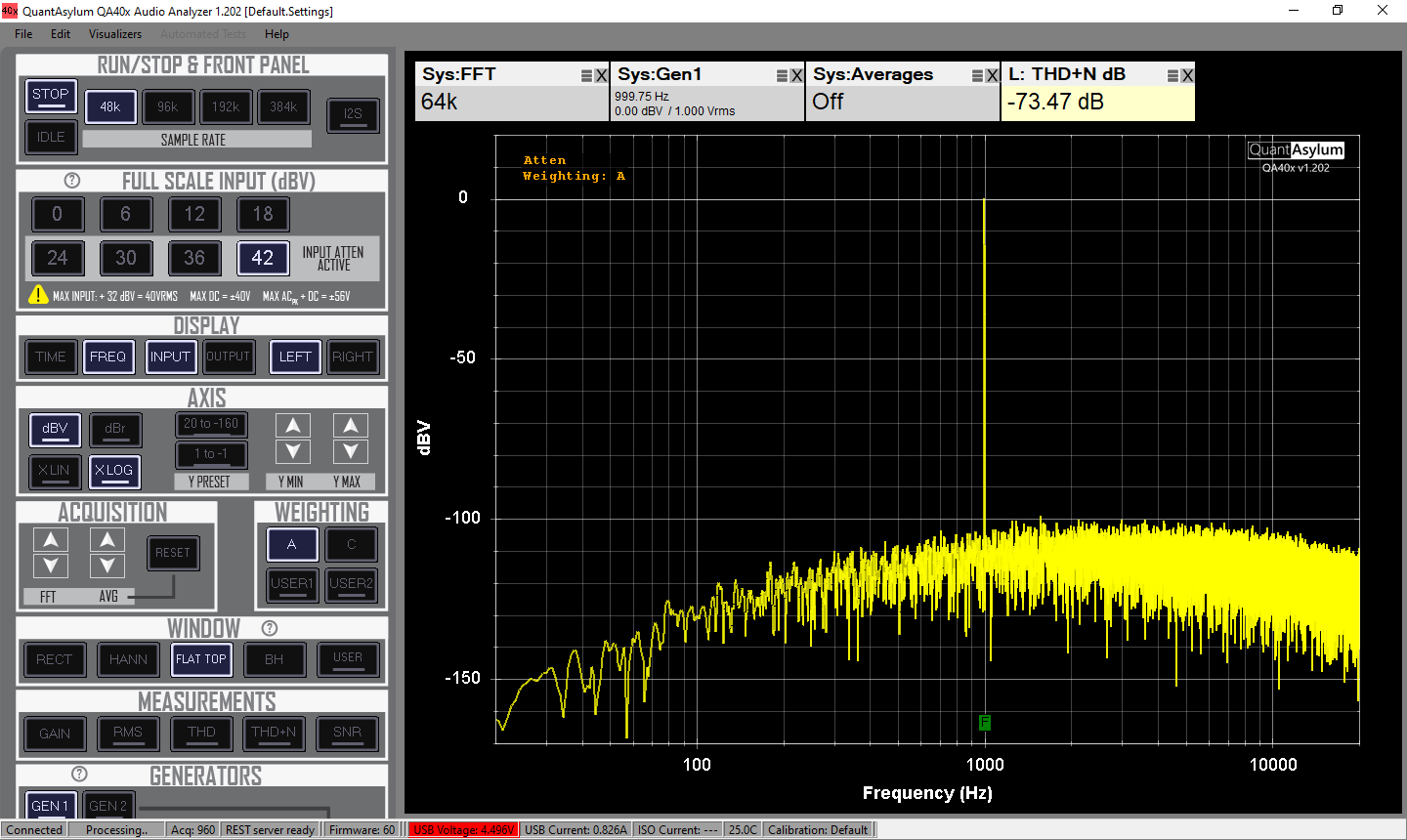Select 0 dBV full scale input

58,214
